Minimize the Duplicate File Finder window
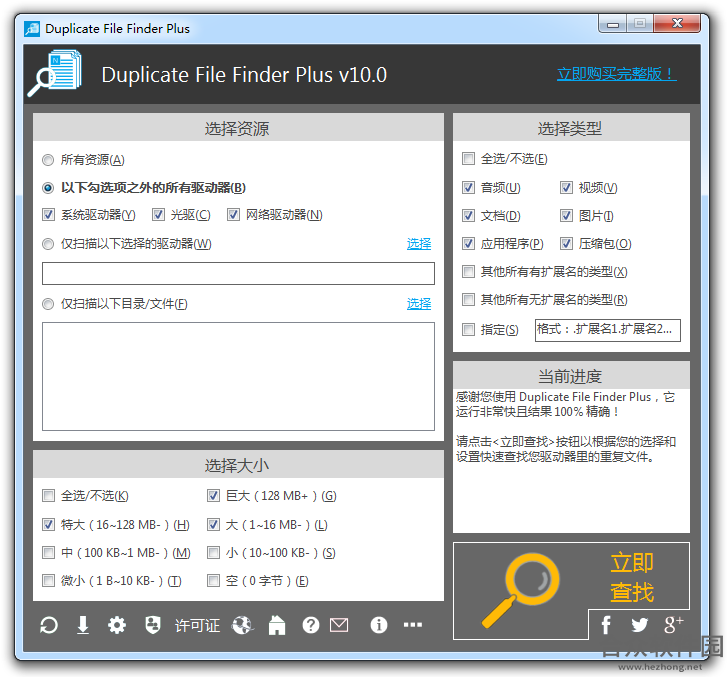This screenshot has width=728, height=677. click(613, 23)
